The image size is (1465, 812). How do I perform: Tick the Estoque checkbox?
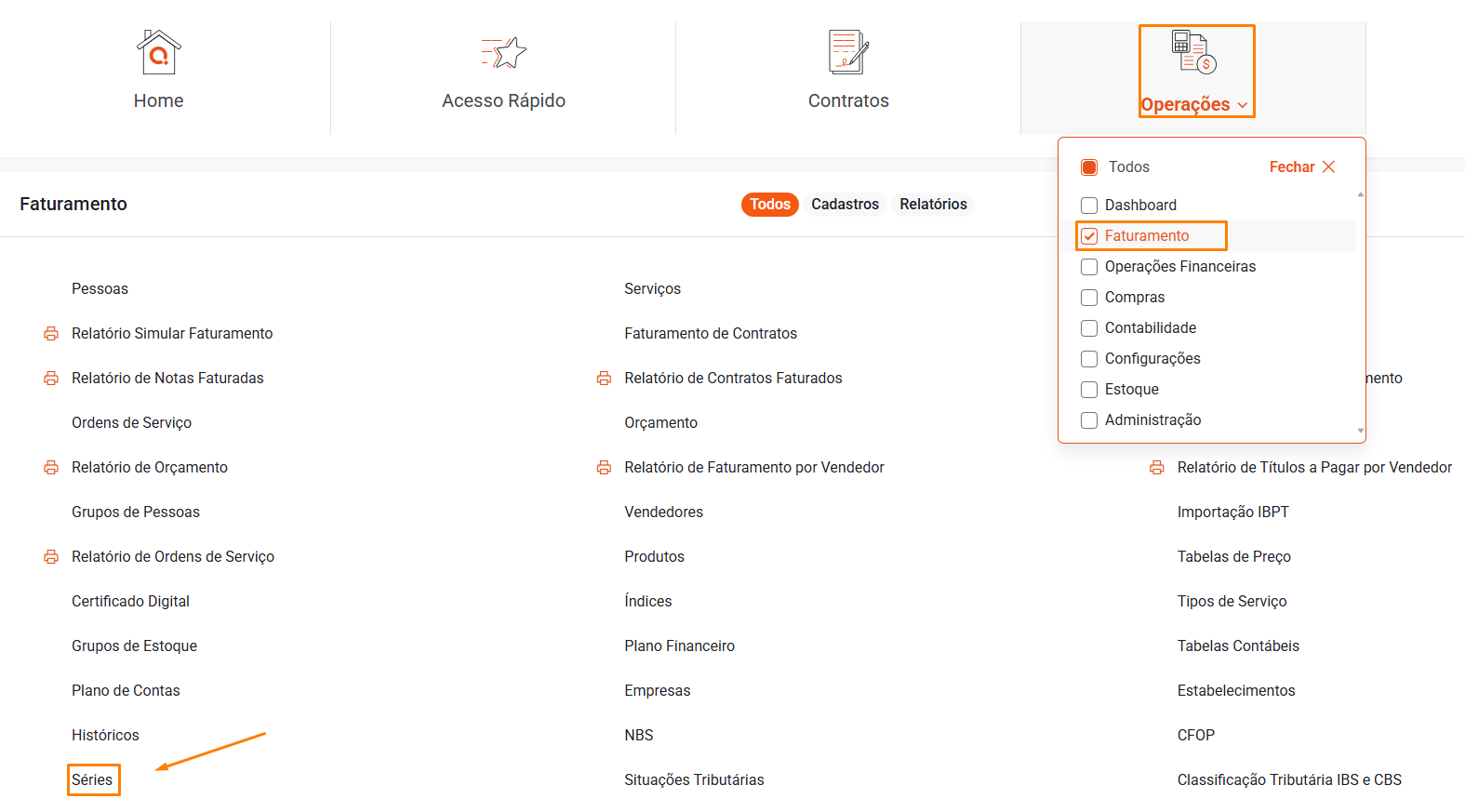[x=1089, y=390]
